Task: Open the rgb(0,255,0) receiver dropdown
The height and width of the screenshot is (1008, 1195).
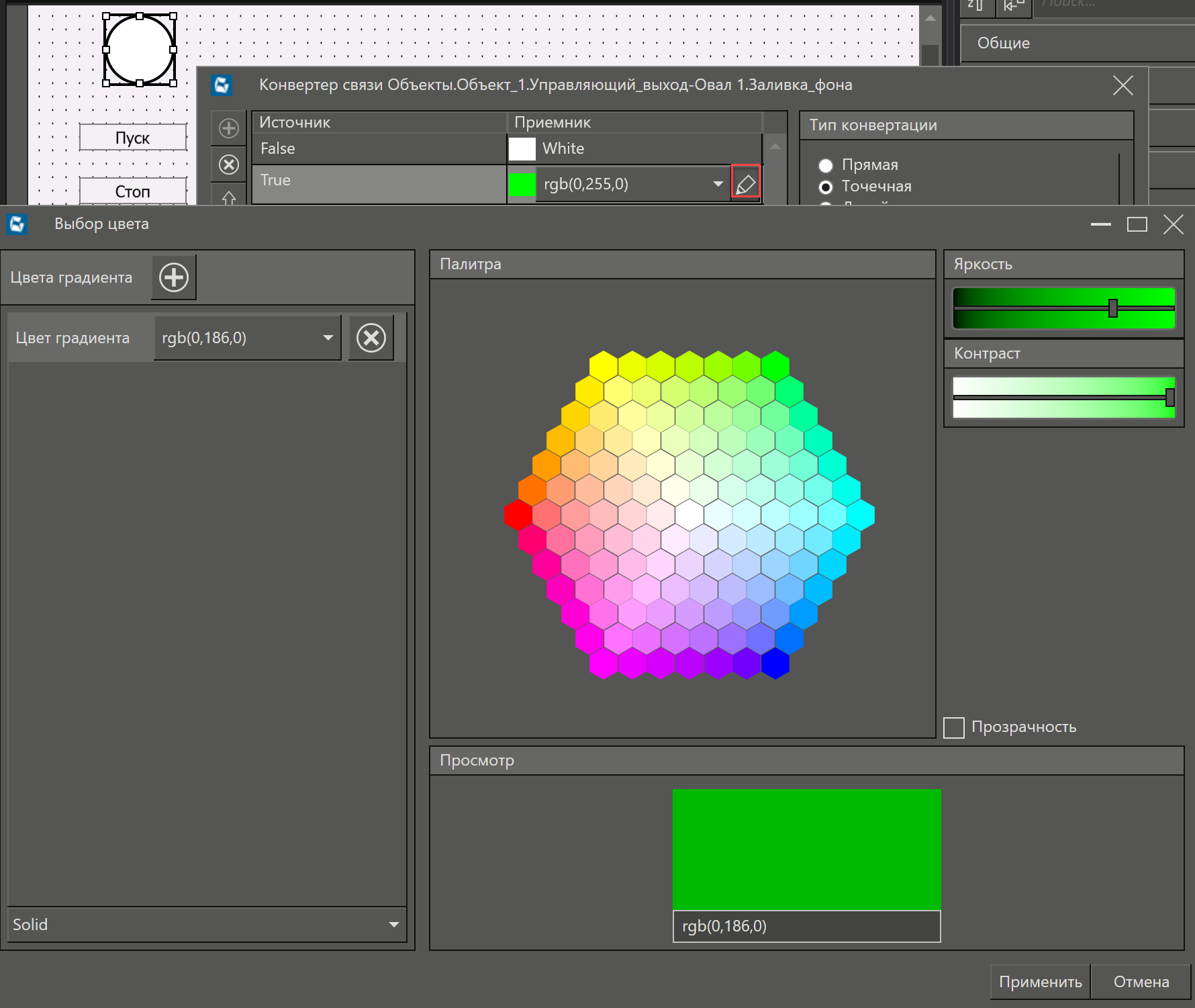Action: 718,183
